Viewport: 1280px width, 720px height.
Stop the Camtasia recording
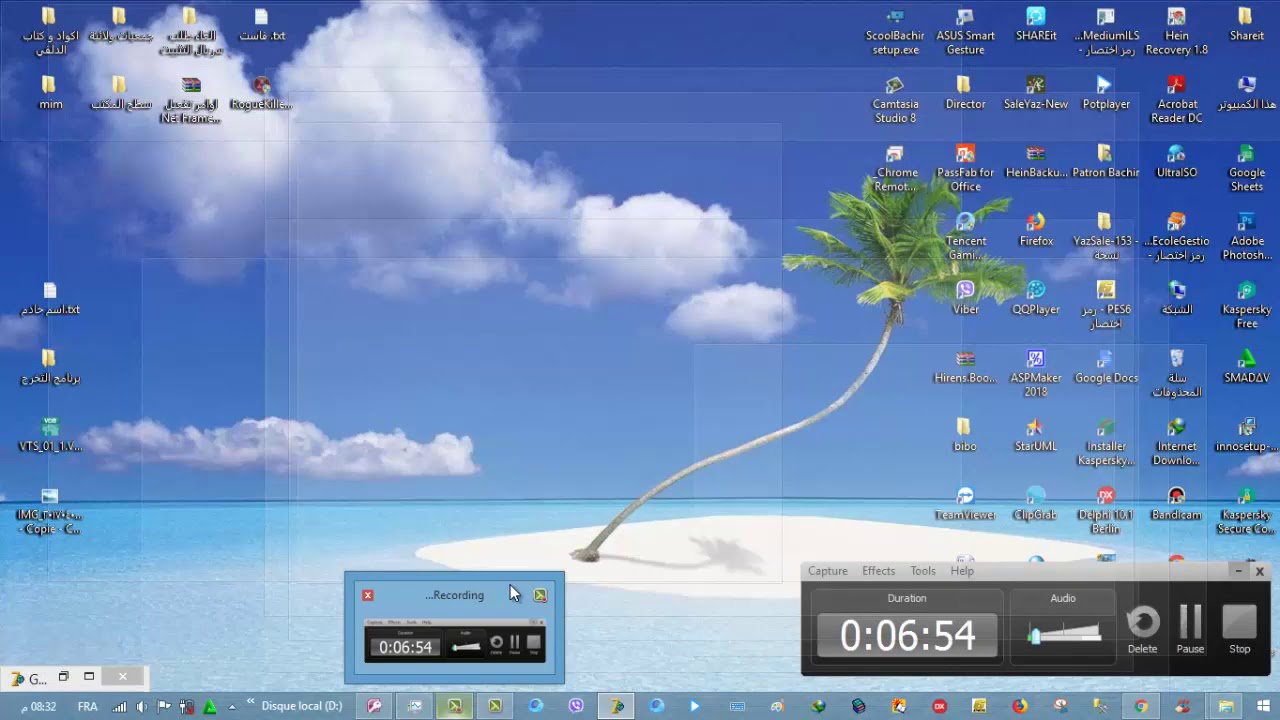pos(1240,630)
